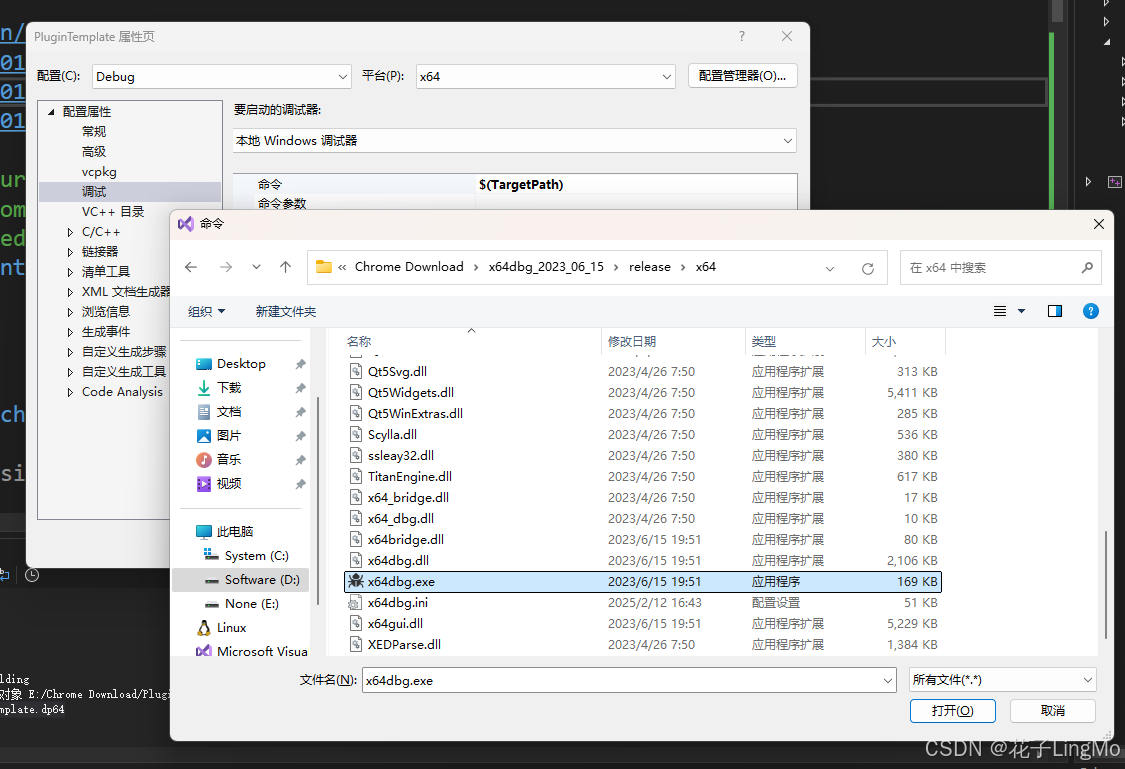Sort files by 类型 column
Screen dimensions: 1125x769
pyautogui.click(x=763, y=341)
